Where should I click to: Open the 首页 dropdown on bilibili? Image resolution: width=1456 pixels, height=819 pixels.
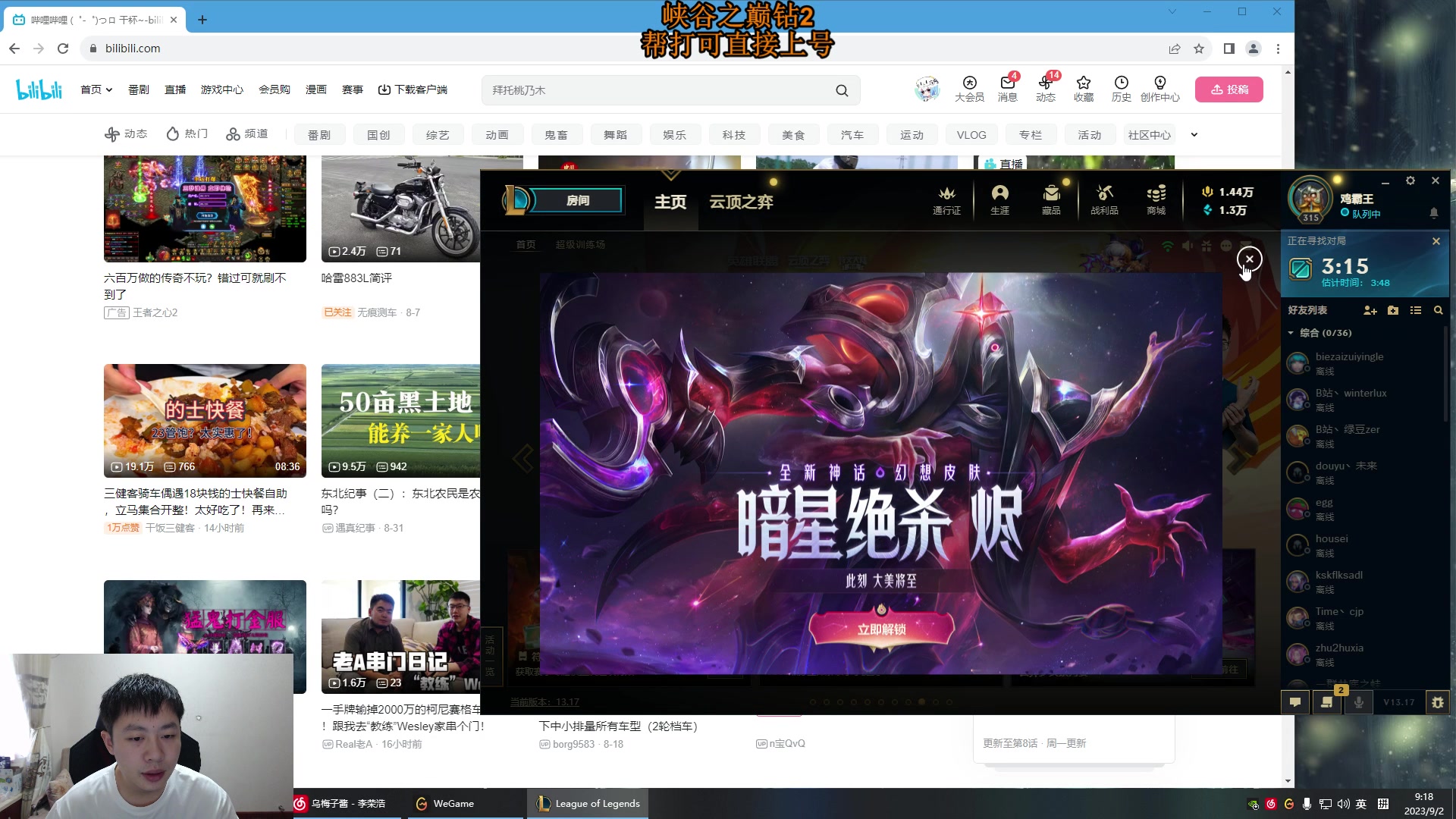pyautogui.click(x=96, y=89)
